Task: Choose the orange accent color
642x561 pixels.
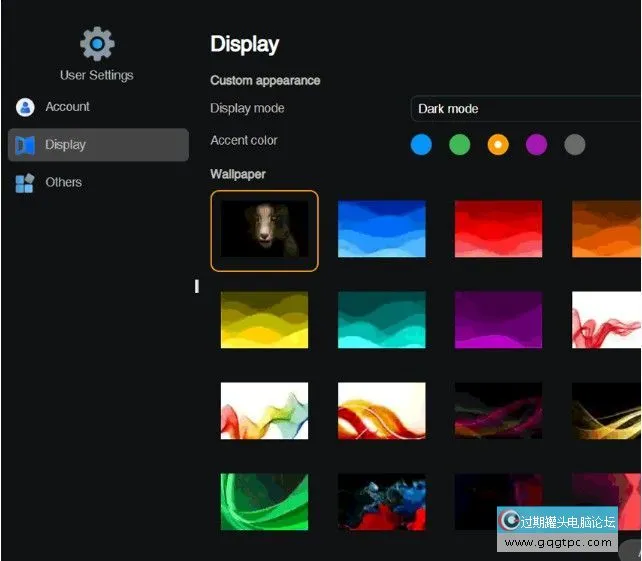Action: tap(498, 145)
